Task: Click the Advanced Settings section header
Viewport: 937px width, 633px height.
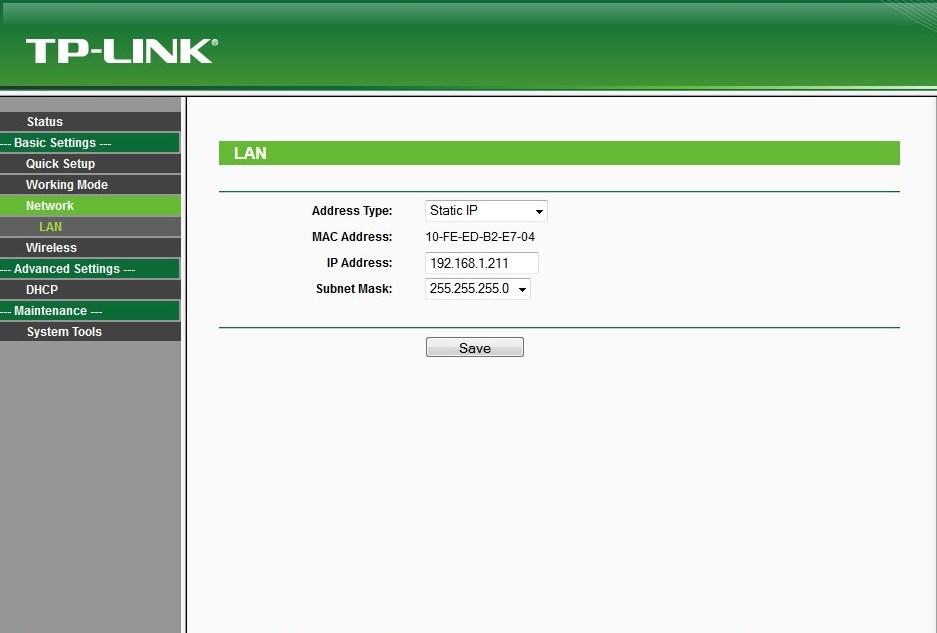Action: [90, 268]
